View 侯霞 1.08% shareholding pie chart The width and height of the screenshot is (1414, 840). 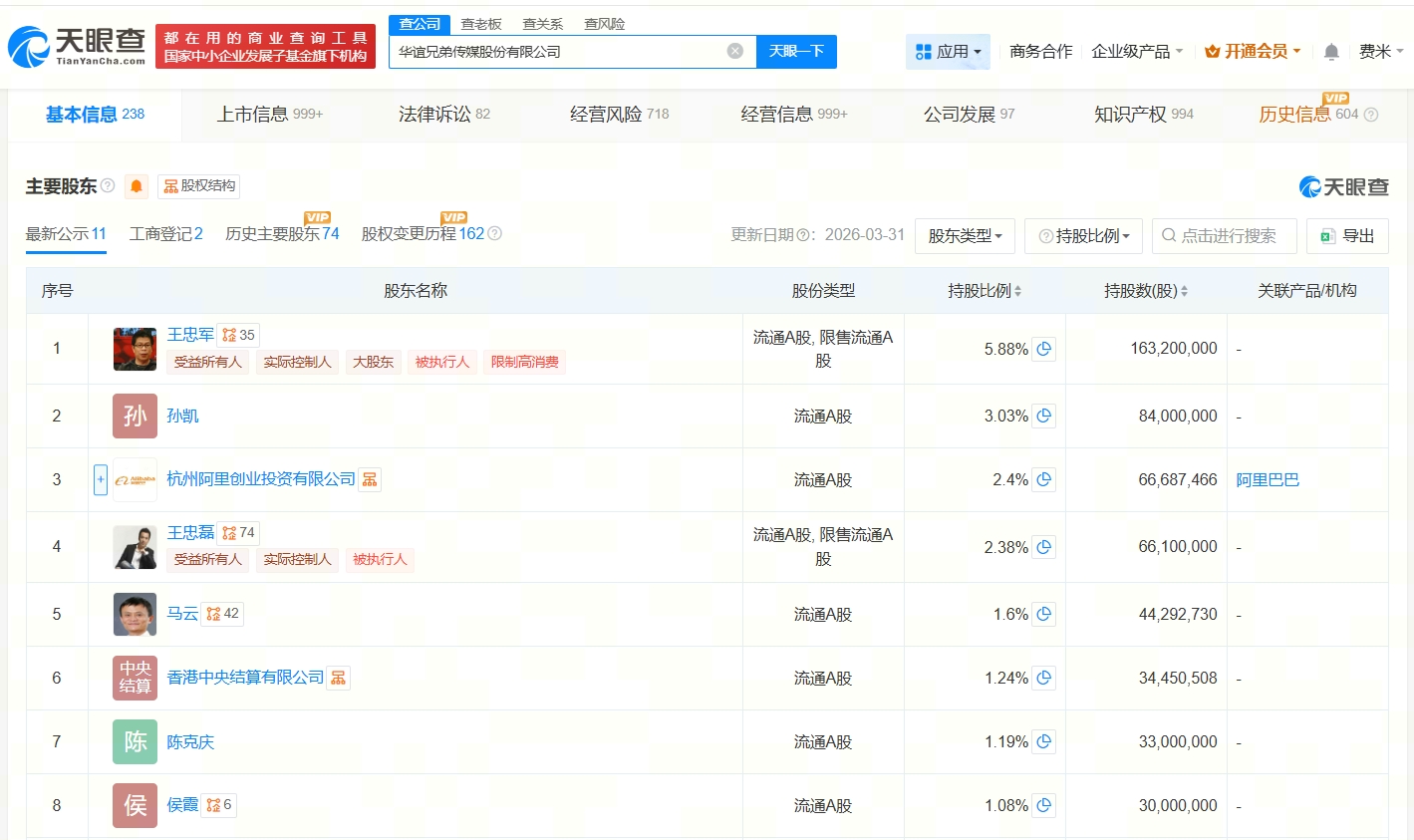coord(1043,805)
